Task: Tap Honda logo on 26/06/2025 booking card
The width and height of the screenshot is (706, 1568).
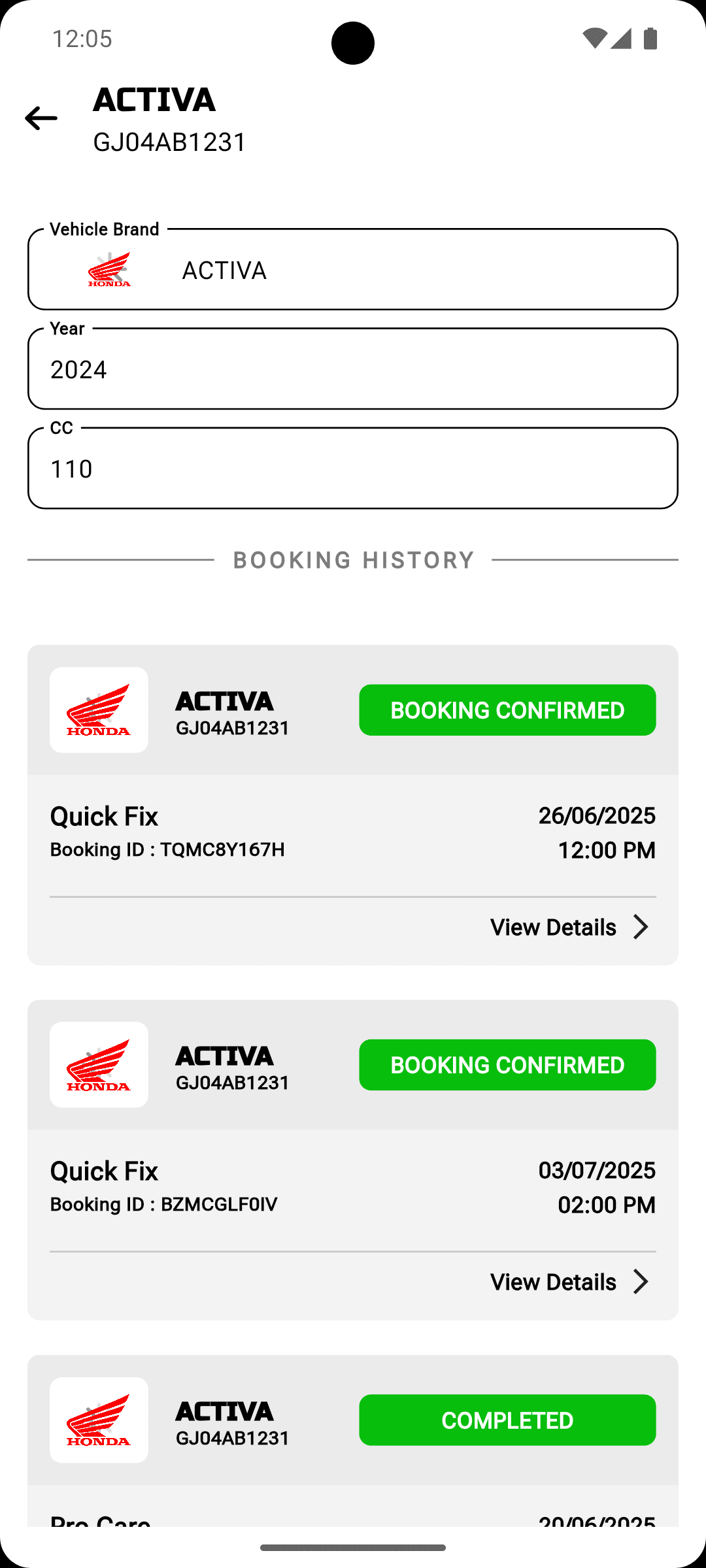Action: pos(99,710)
